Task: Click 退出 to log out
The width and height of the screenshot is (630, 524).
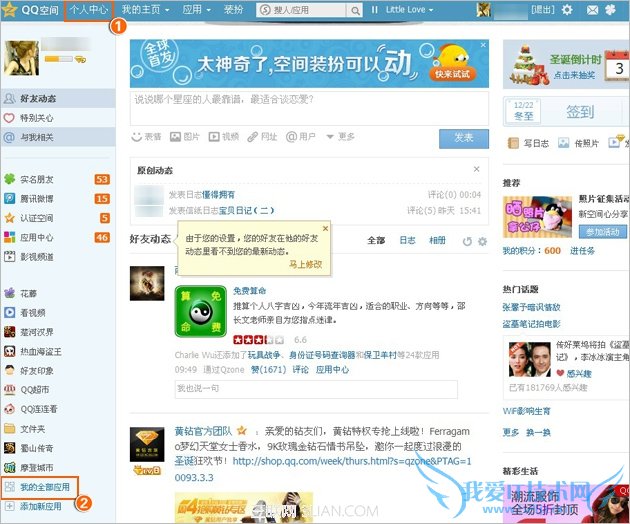Action: coord(542,10)
